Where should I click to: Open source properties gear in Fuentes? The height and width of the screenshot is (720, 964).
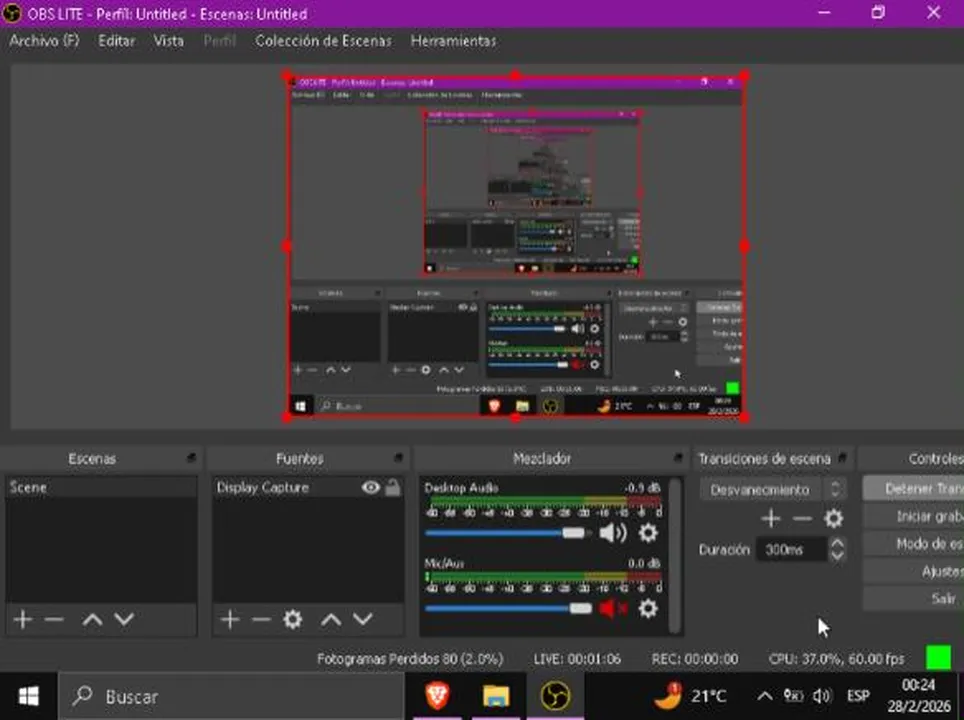tap(293, 619)
